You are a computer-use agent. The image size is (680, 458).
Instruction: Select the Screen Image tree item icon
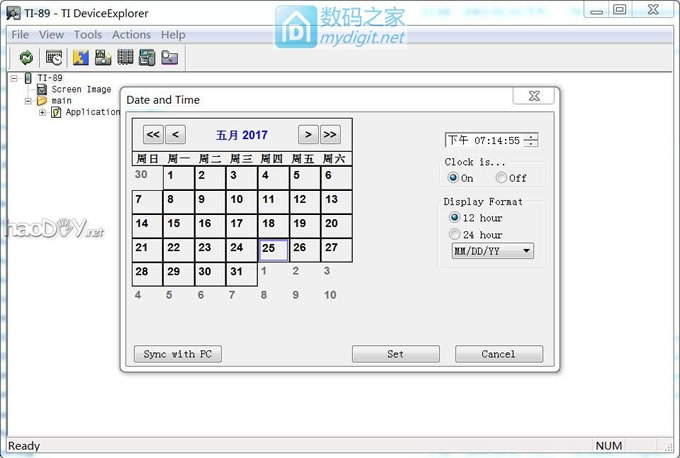[43, 90]
